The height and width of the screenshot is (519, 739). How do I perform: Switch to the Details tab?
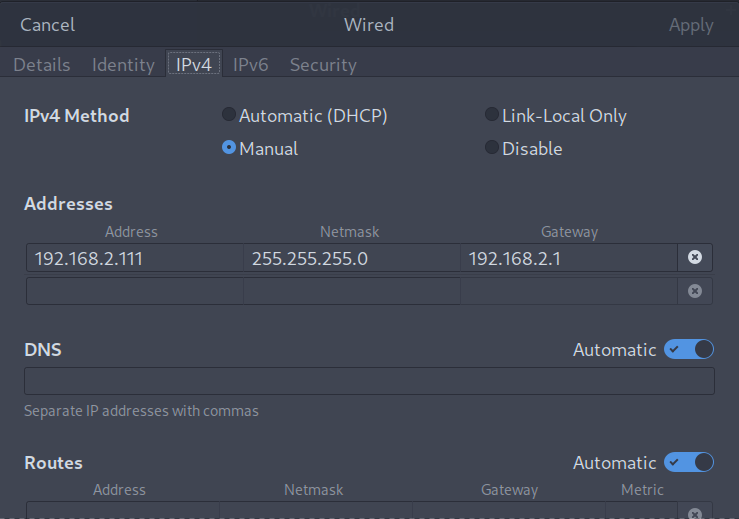[x=42, y=65]
